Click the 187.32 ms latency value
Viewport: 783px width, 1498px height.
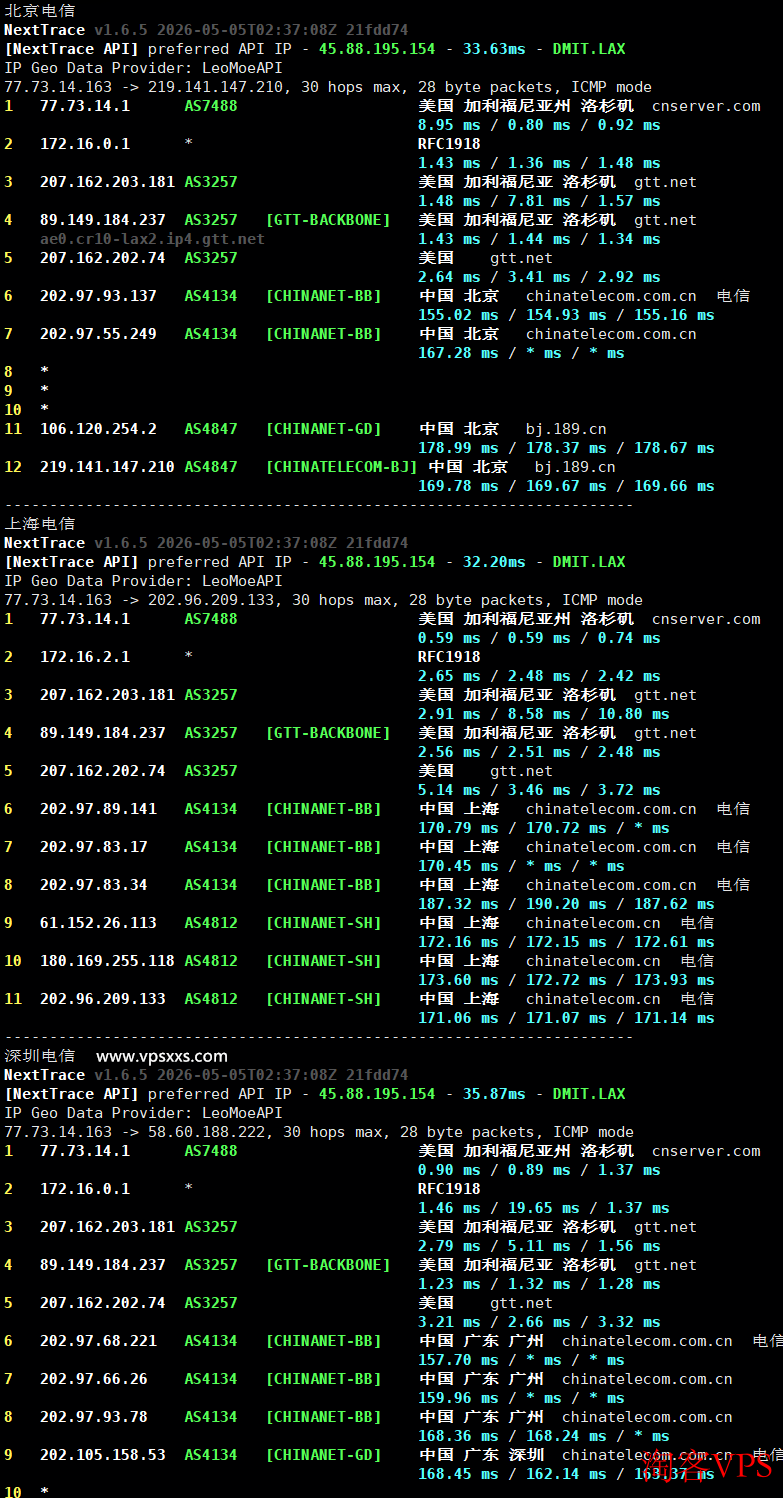[458, 903]
